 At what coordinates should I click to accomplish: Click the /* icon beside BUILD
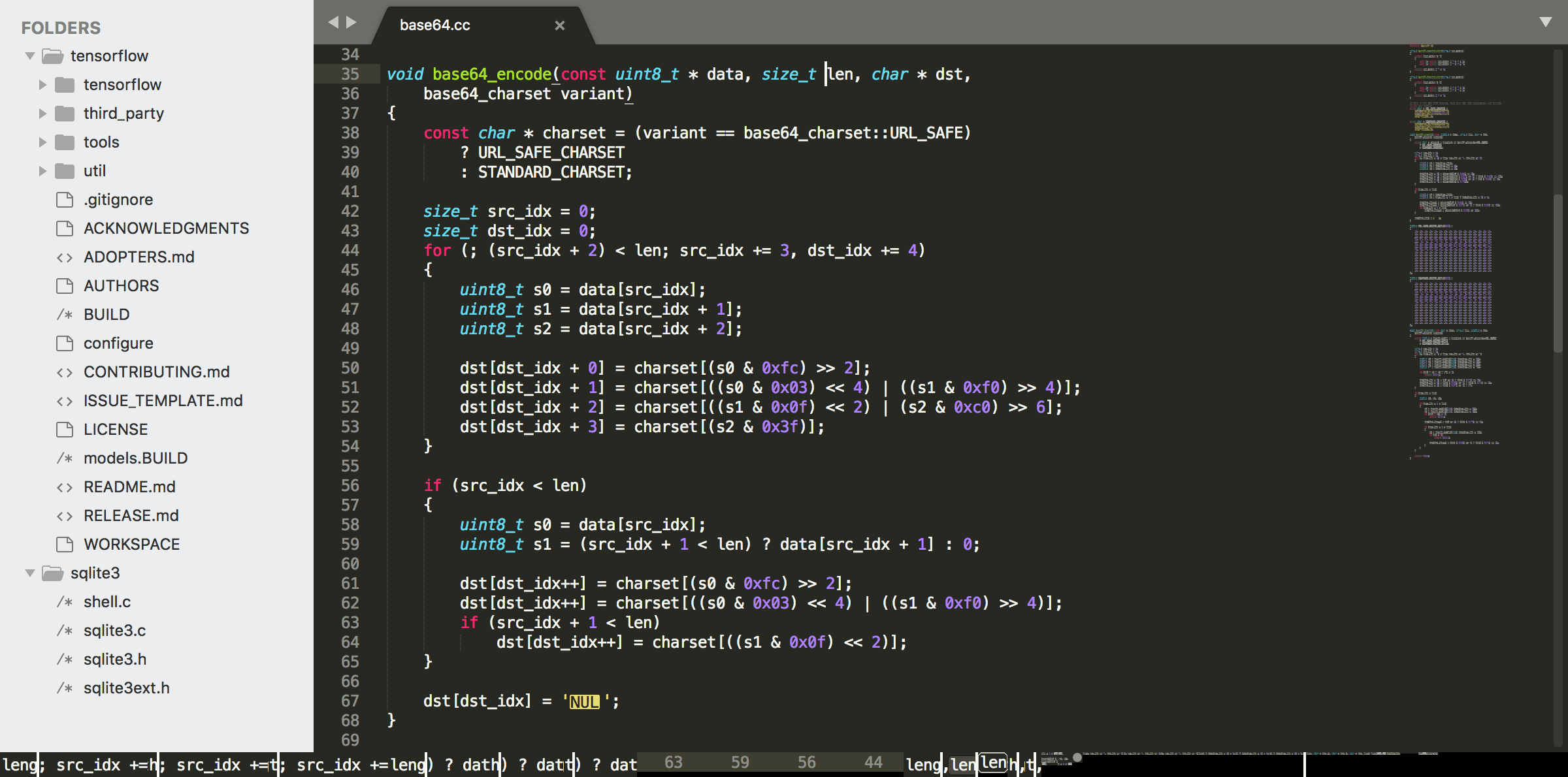(x=64, y=314)
